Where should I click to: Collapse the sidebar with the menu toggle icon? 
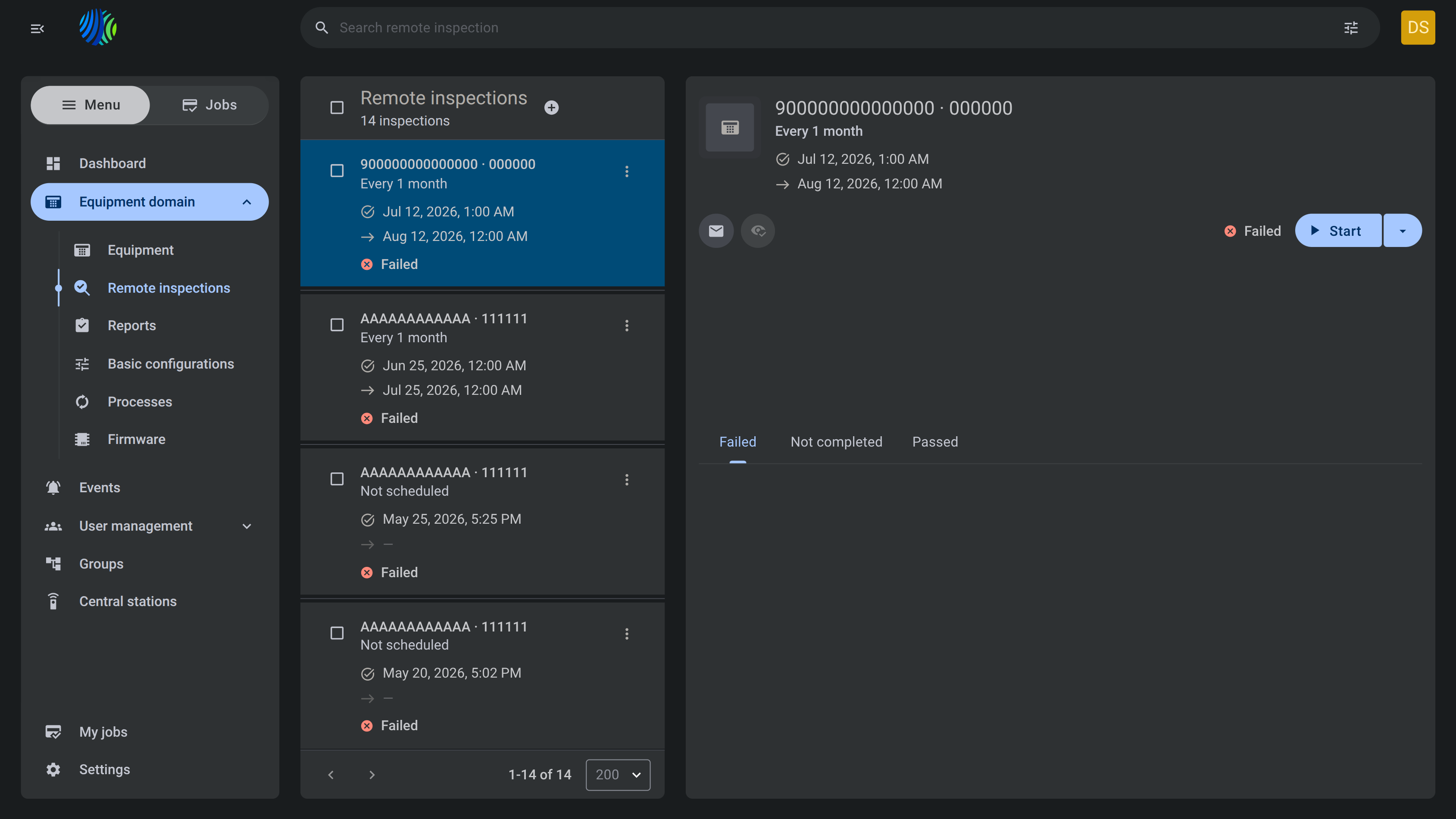(37, 28)
